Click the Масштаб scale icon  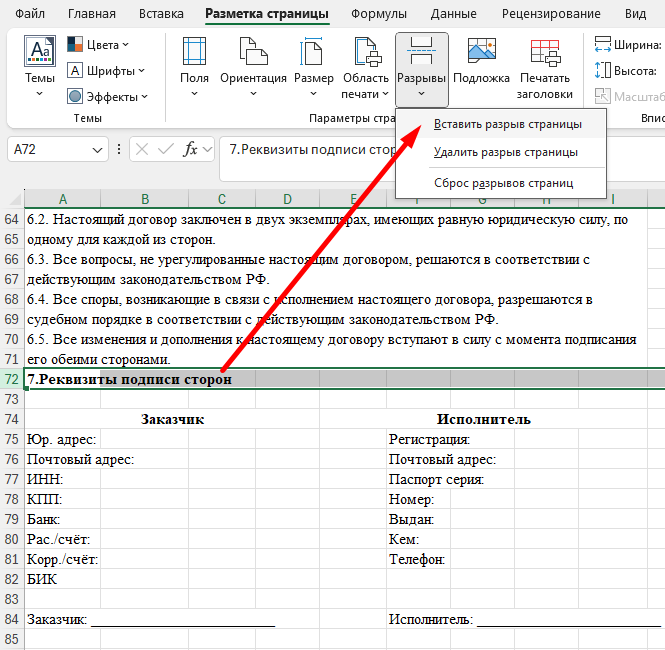(x=602, y=96)
